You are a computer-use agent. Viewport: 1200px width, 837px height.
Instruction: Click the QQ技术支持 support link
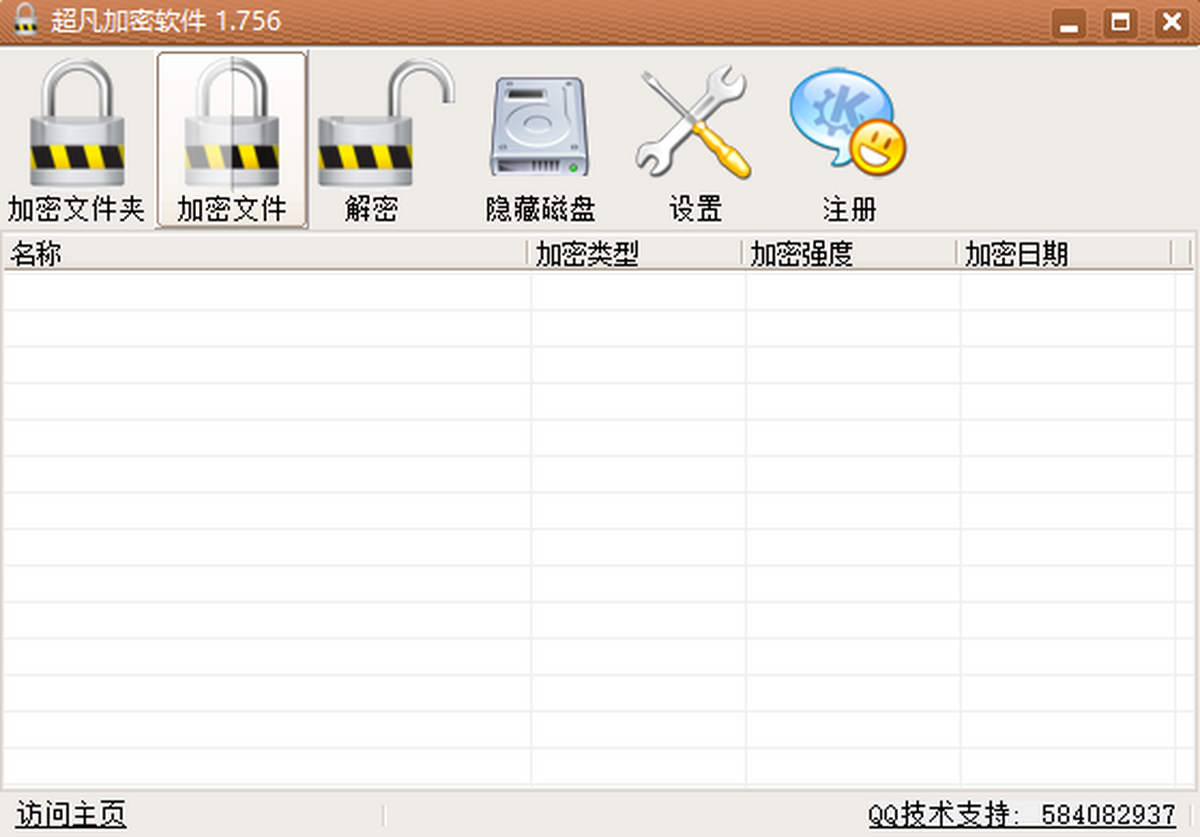pos(1021,815)
